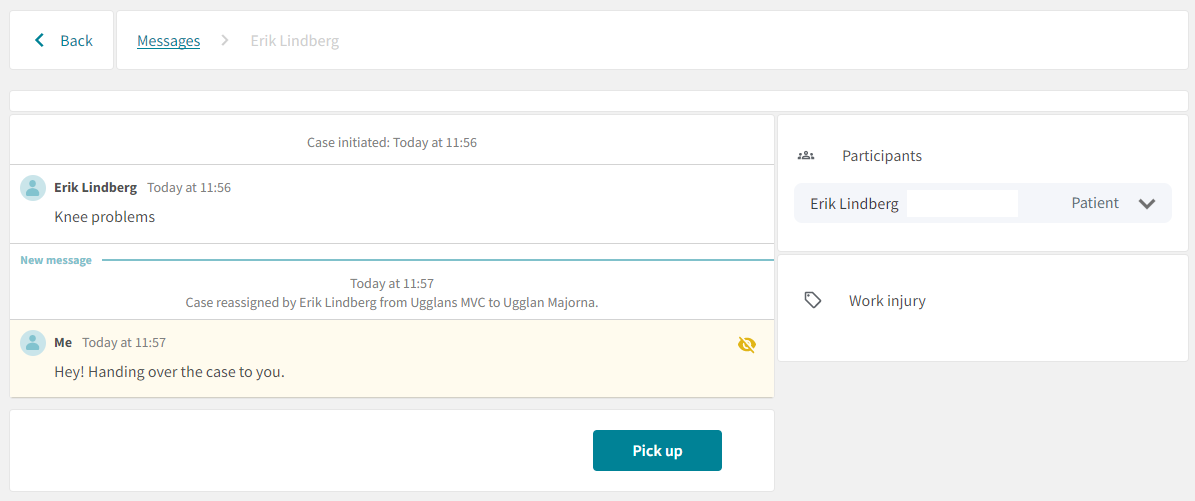Open the Messages breadcrumb link
This screenshot has width=1195, height=501.
[168, 41]
